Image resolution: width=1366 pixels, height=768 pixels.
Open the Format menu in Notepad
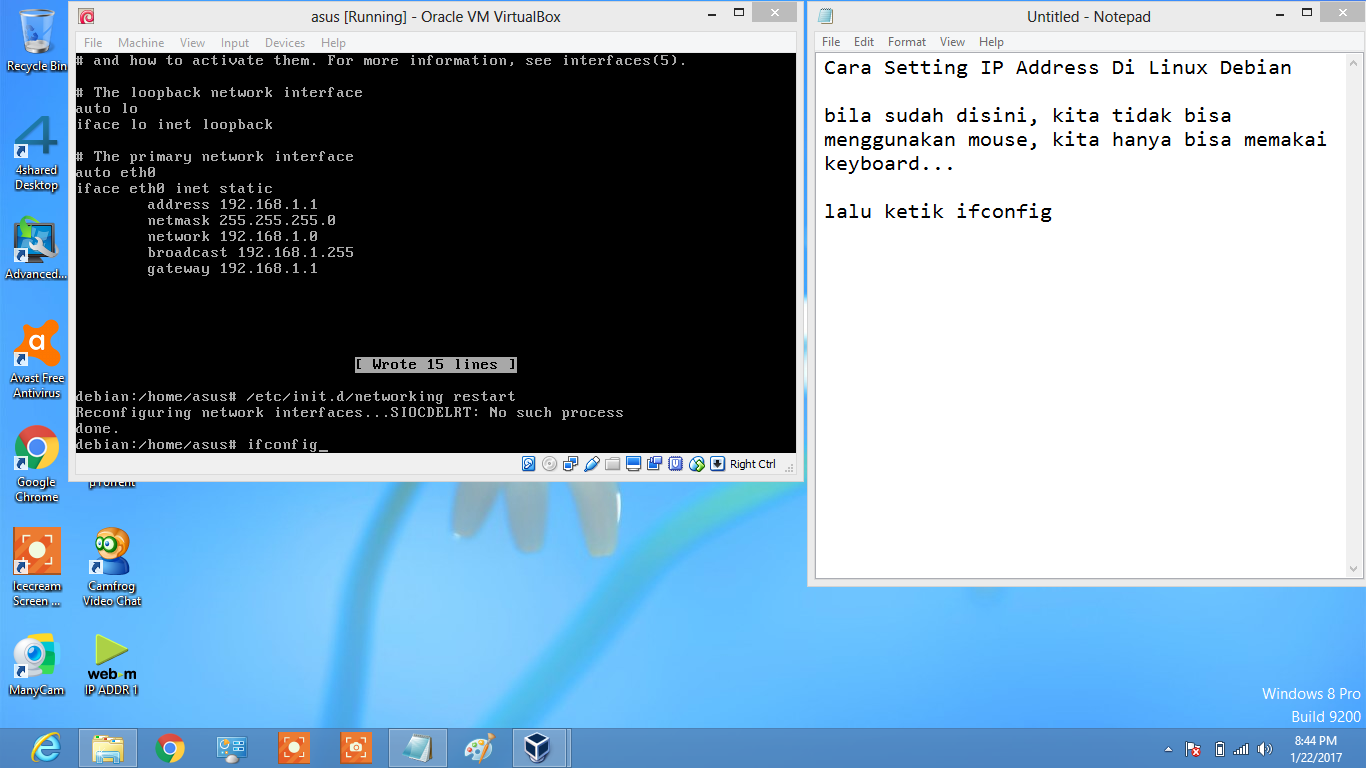906,42
